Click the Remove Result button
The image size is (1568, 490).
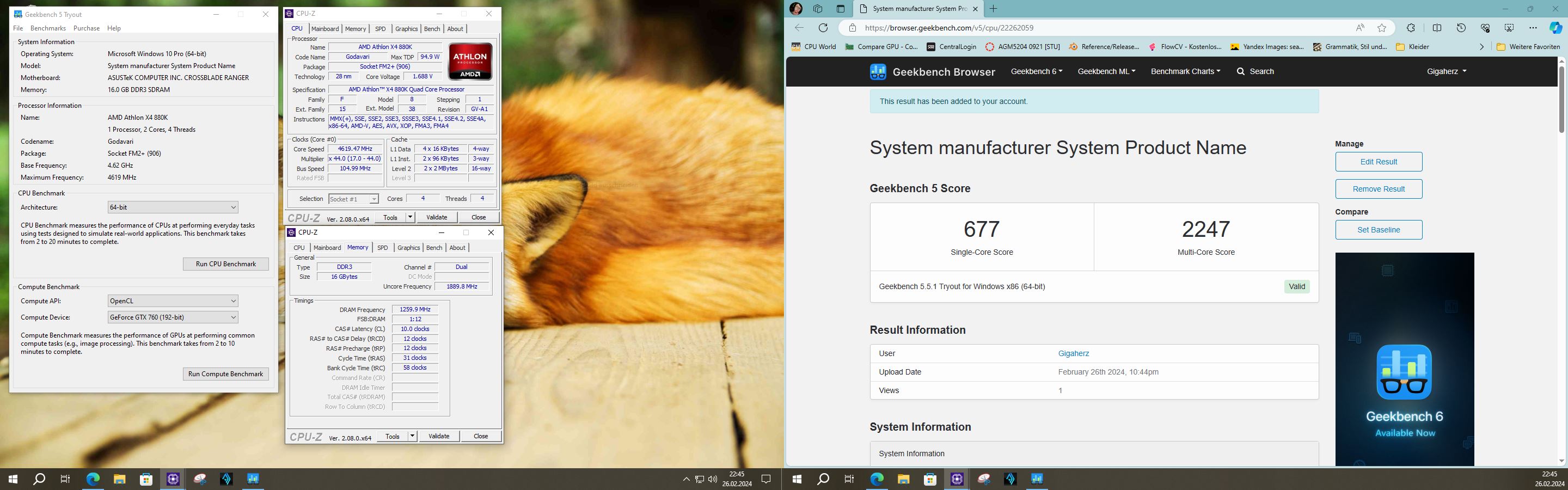pyautogui.click(x=1379, y=189)
